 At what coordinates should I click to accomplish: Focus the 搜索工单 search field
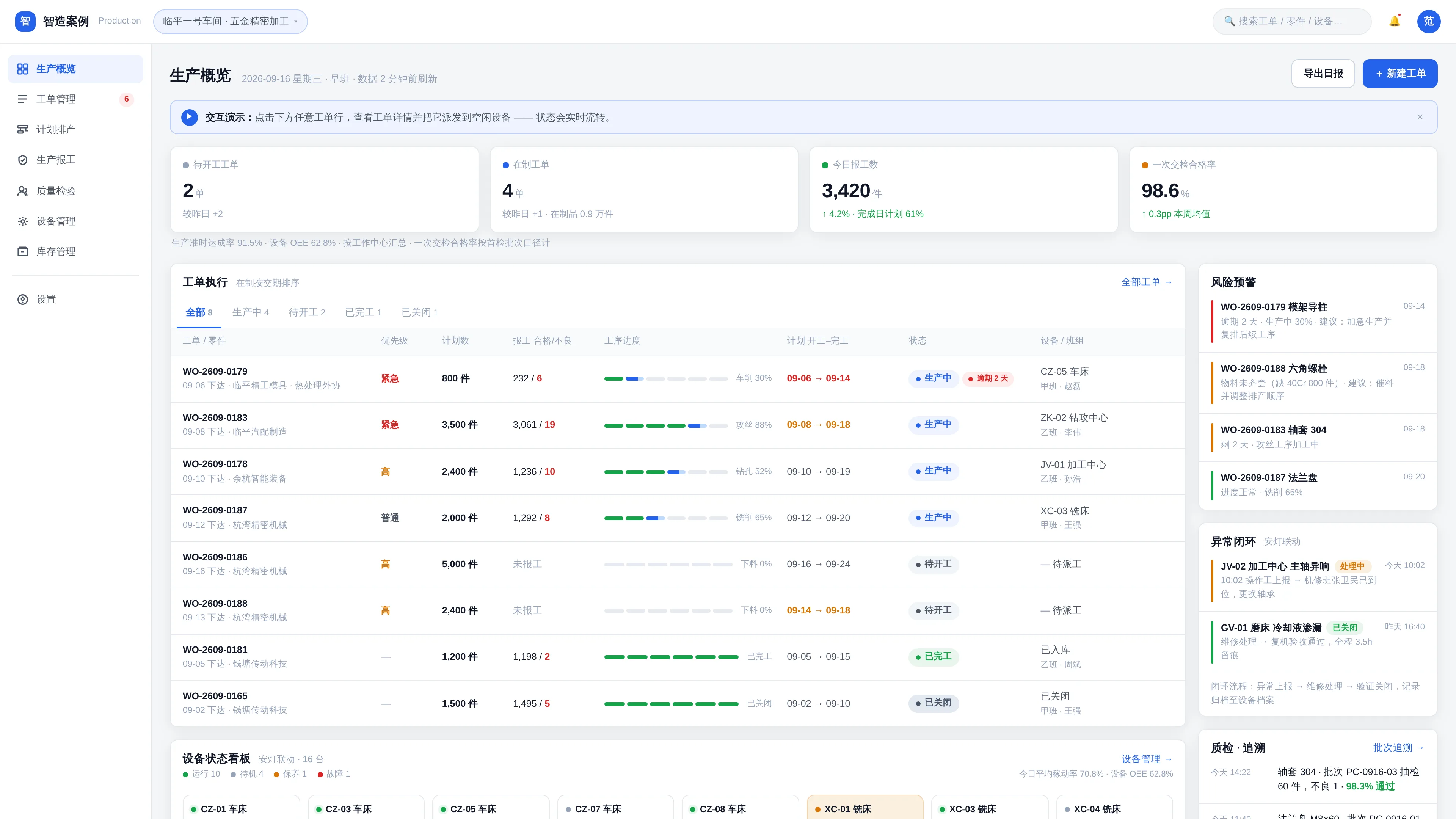point(1291,22)
